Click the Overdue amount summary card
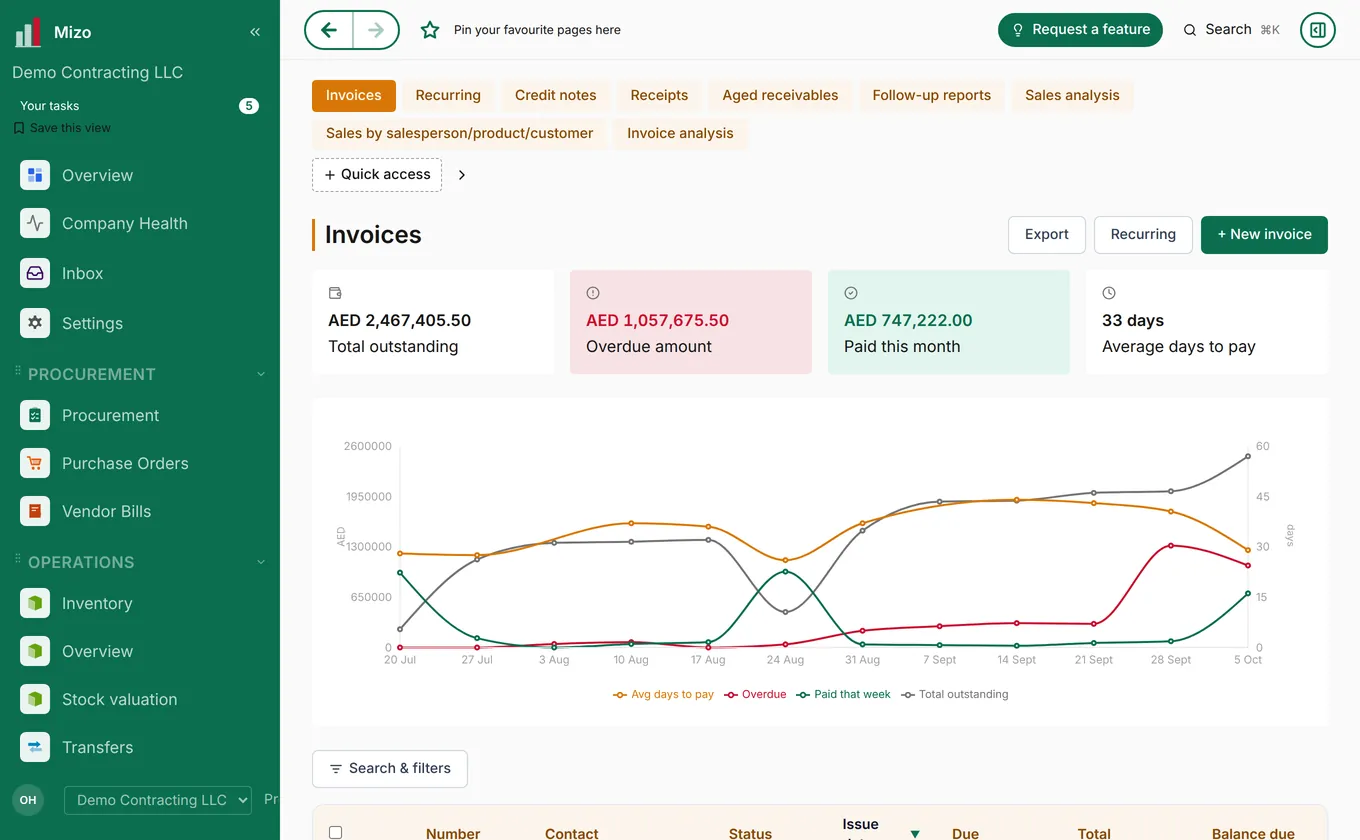The image size is (1360, 840). click(691, 322)
